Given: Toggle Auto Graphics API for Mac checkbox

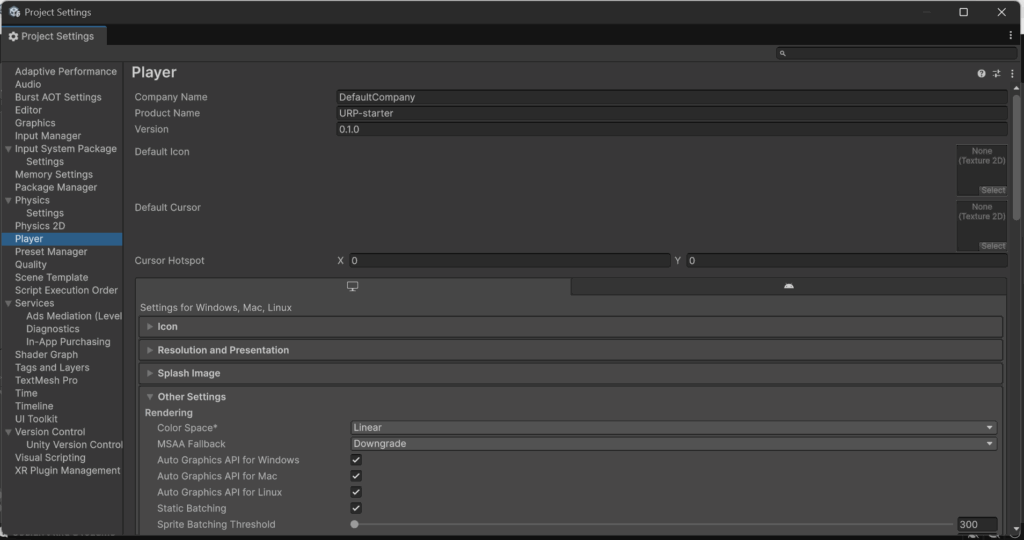Looking at the screenshot, I should tap(356, 476).
